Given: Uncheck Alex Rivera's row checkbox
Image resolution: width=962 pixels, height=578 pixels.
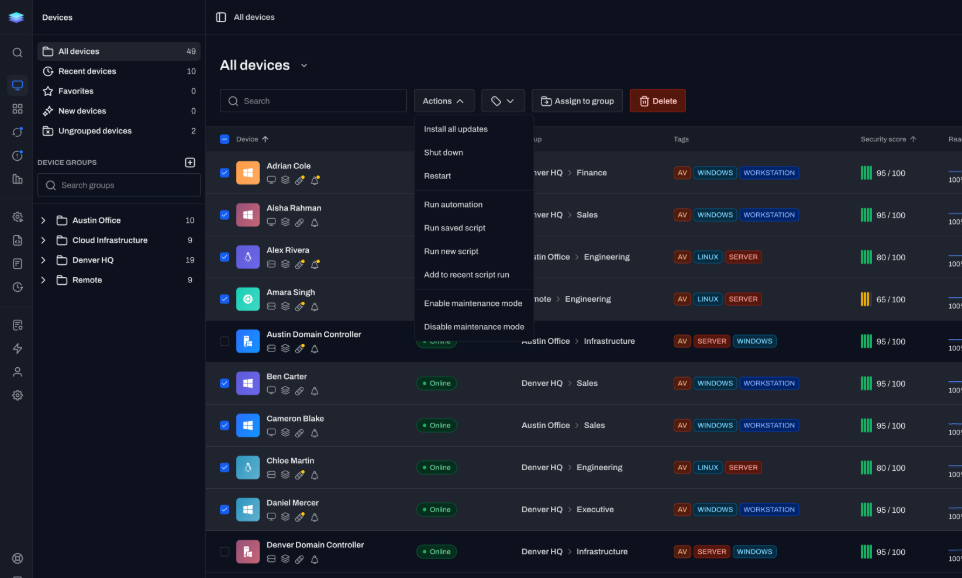Looking at the screenshot, I should click(225, 257).
